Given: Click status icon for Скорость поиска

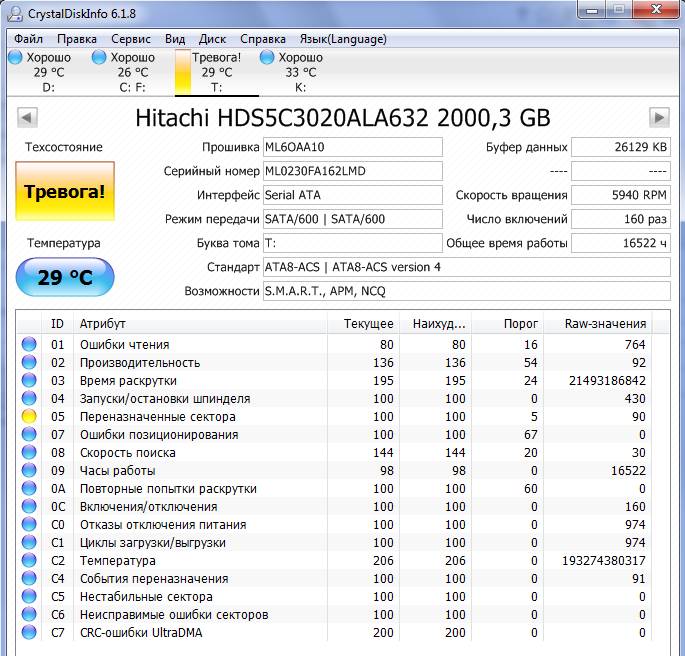Looking at the screenshot, I should [29, 452].
